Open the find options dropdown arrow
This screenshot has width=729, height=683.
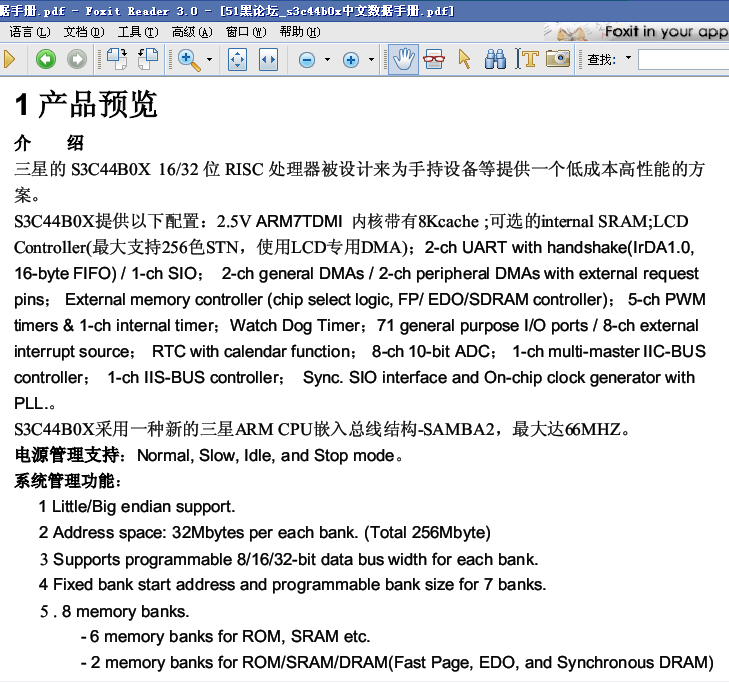click(629, 58)
